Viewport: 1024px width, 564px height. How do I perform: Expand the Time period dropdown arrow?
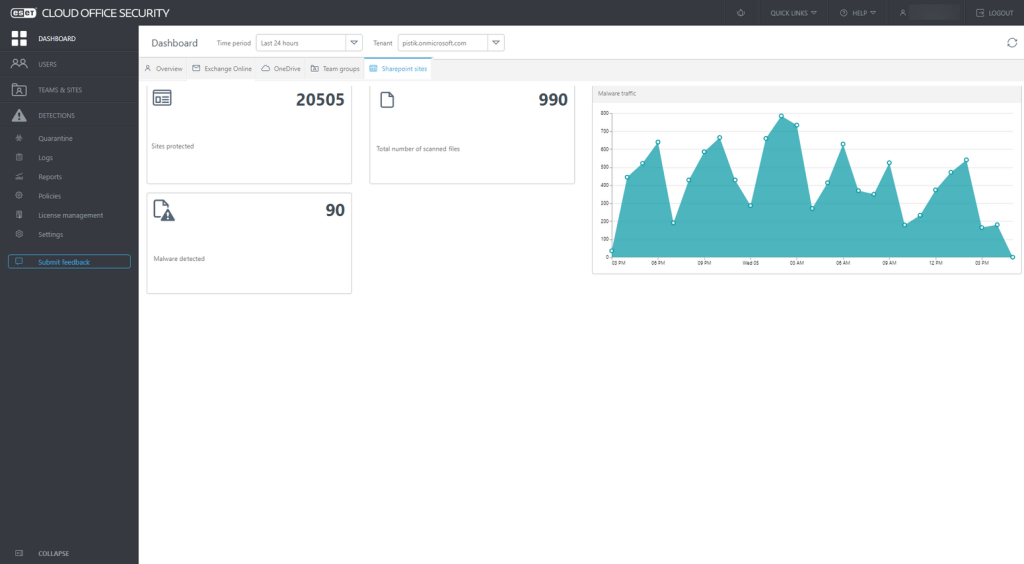tap(354, 43)
